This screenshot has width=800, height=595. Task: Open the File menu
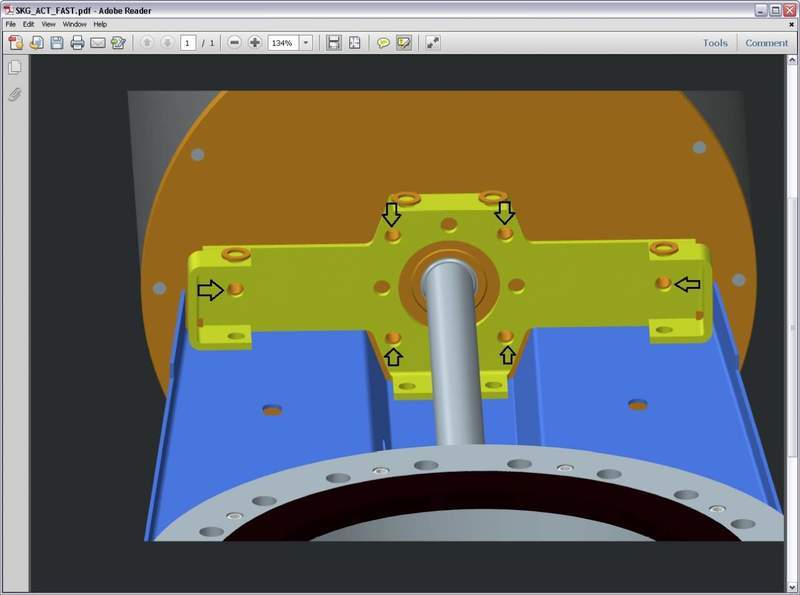tap(12, 24)
